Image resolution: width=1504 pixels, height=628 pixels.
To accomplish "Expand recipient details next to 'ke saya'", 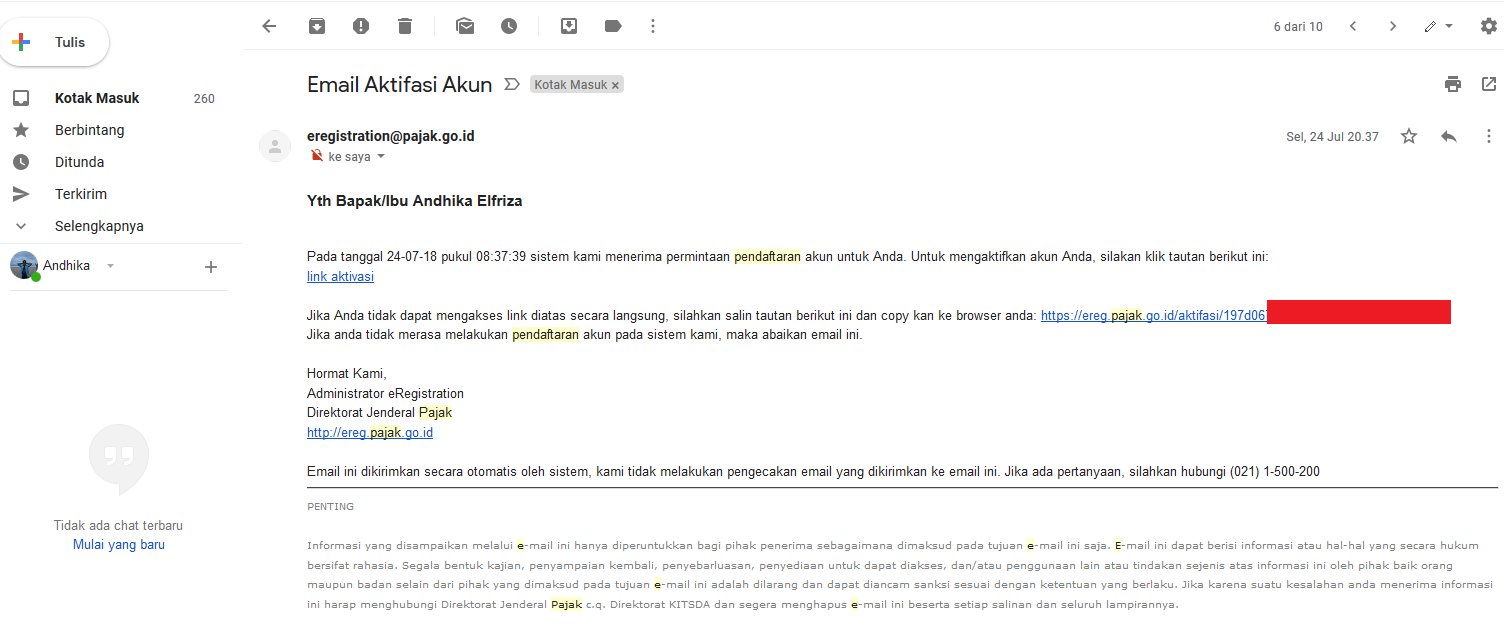I will coord(380,157).
